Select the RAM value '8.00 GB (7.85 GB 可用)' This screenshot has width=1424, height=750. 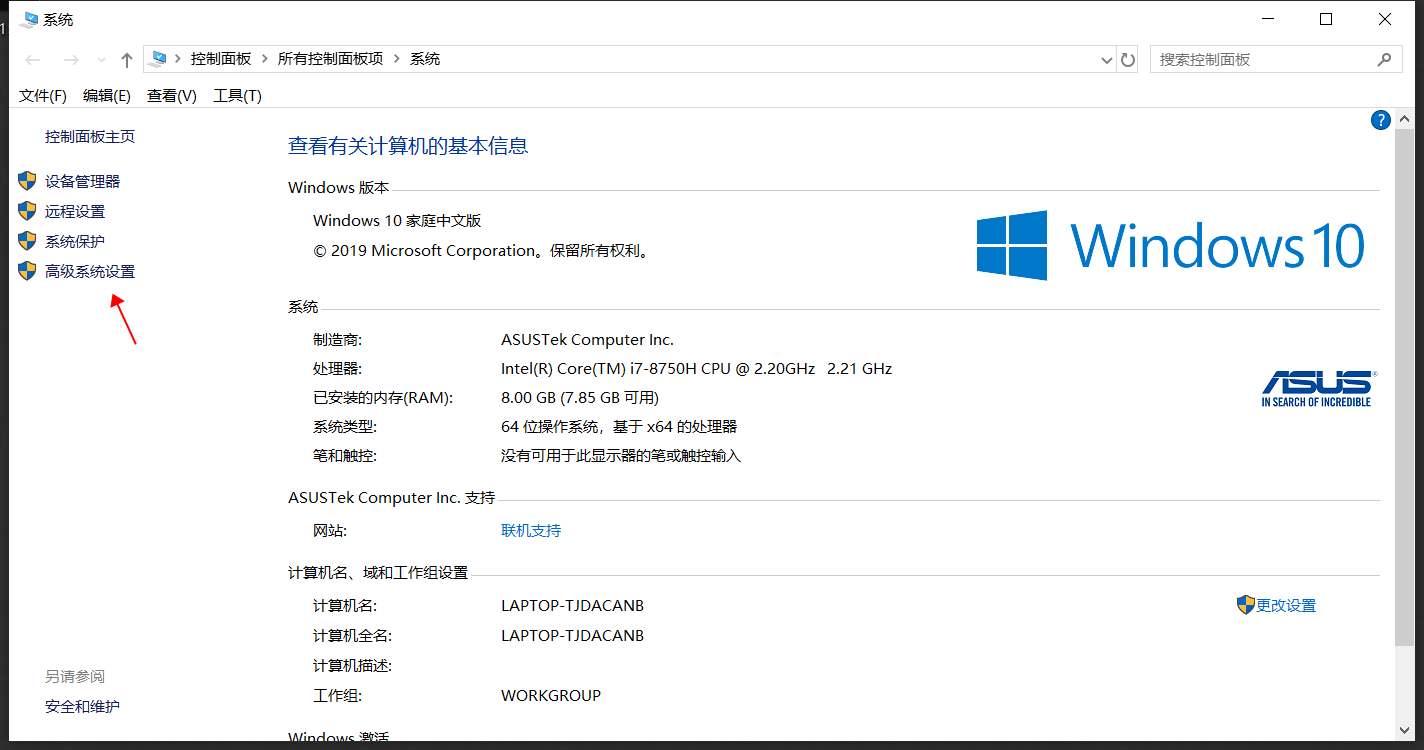[x=580, y=397]
